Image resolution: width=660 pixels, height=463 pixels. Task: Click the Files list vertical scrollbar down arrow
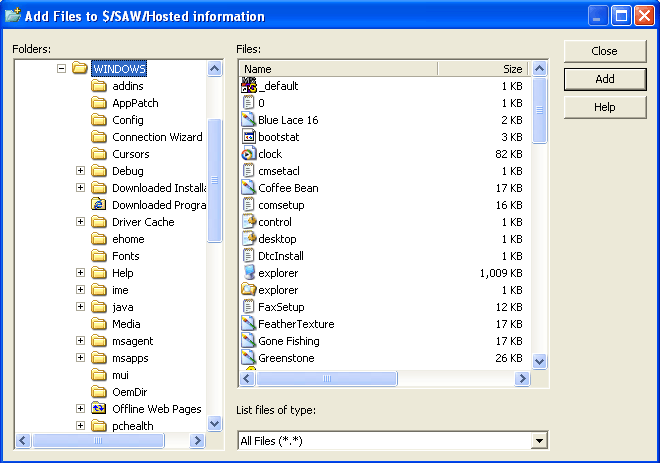click(x=540, y=361)
